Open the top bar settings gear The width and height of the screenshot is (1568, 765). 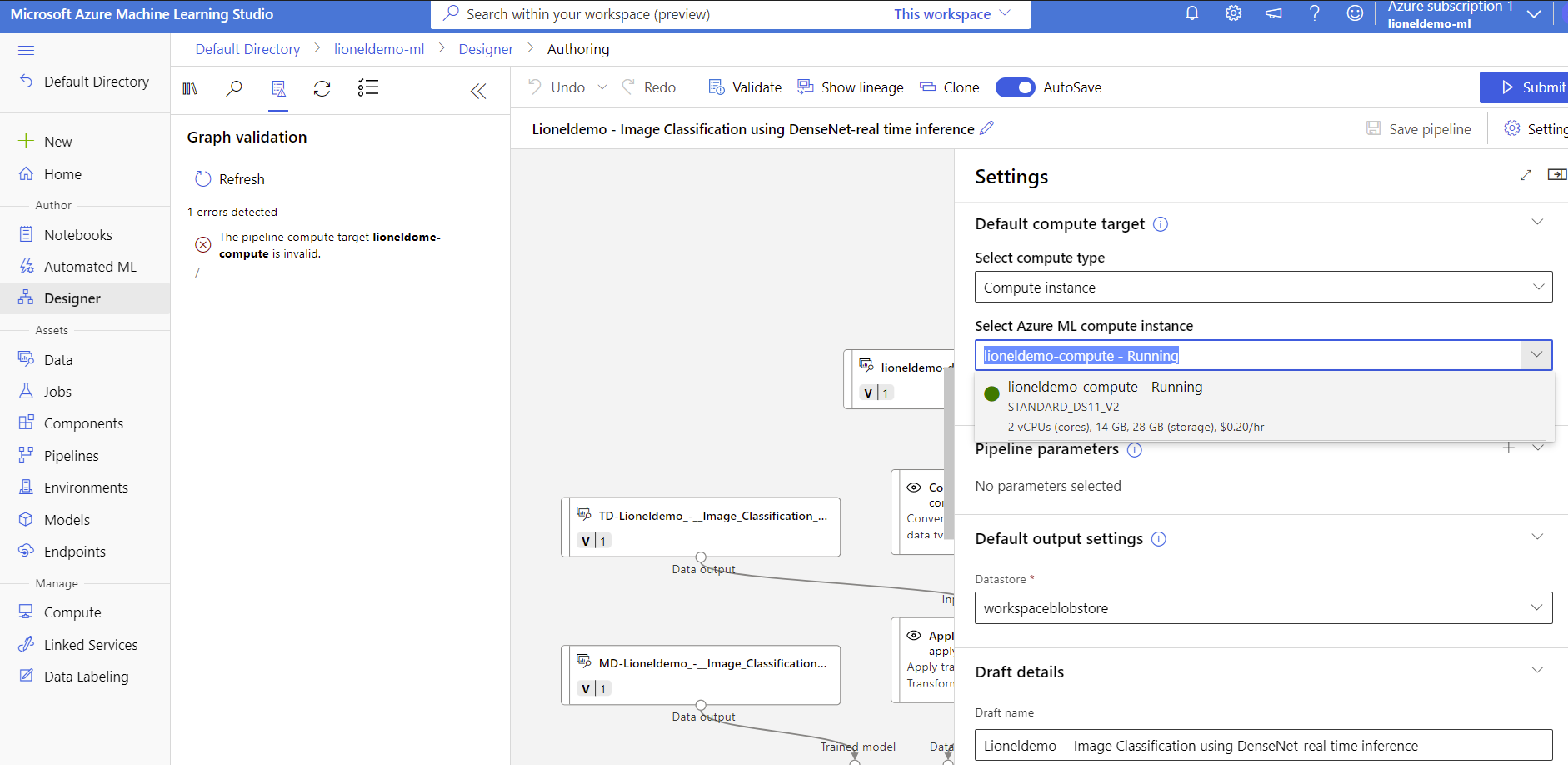[1233, 13]
